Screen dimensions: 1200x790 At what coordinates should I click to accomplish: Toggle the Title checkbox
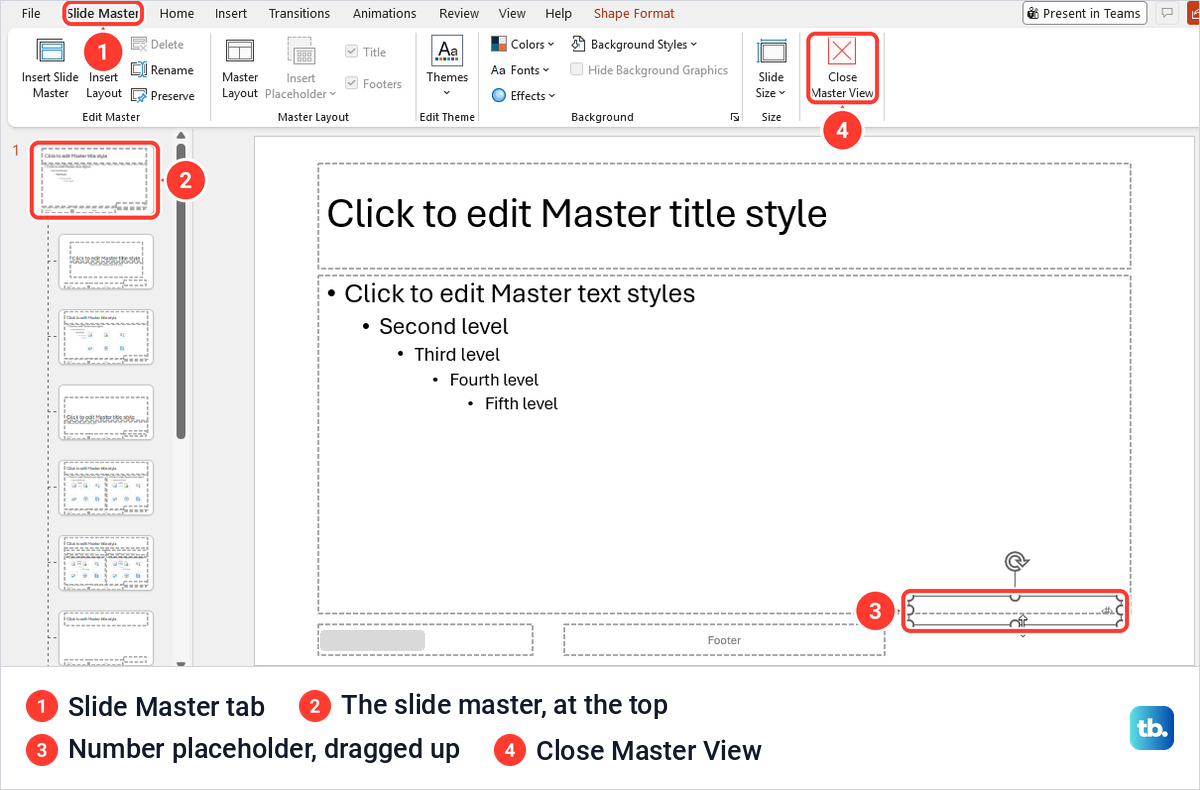coord(352,52)
